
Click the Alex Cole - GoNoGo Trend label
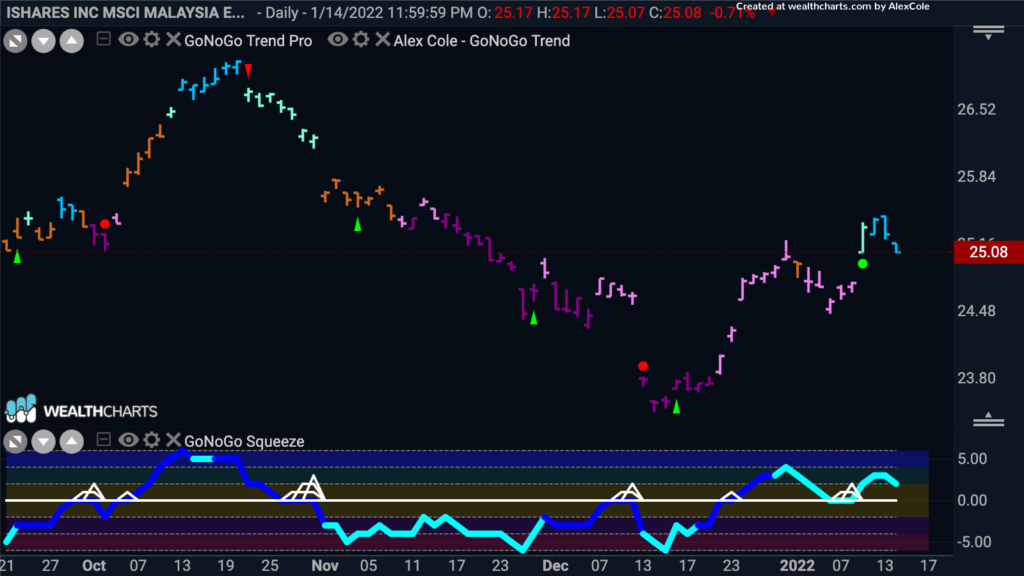click(482, 40)
